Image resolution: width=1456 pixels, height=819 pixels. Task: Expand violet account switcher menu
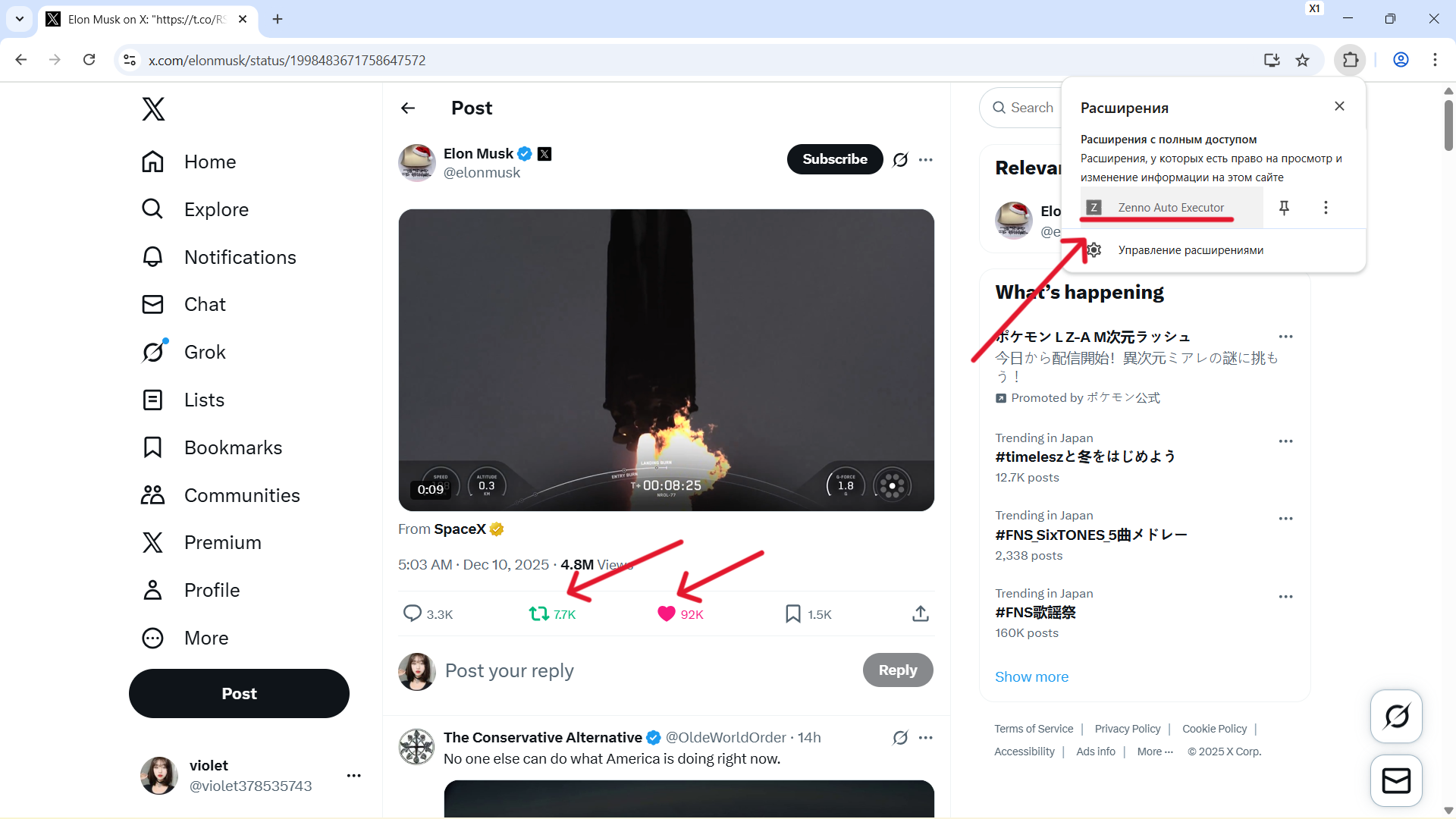point(353,775)
